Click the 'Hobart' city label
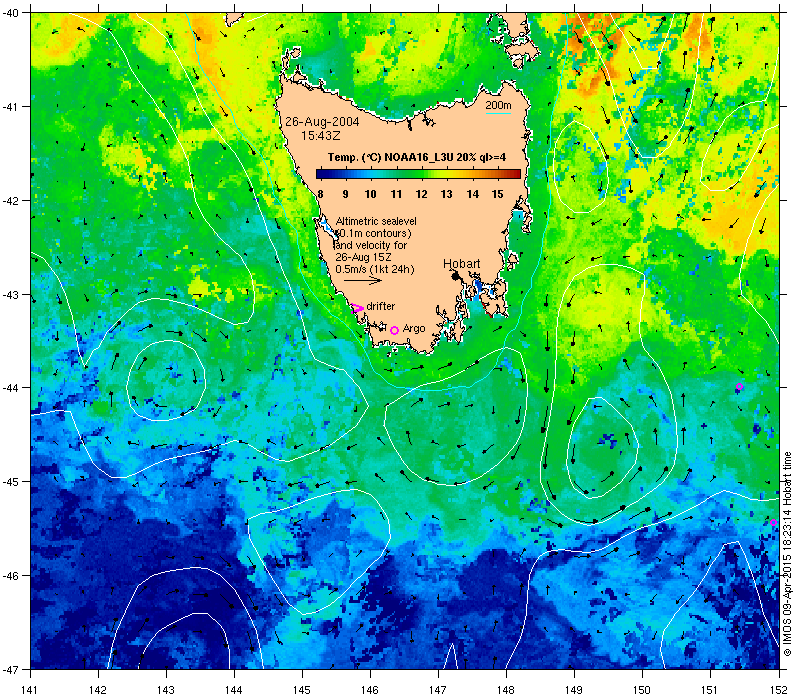Screen dimensions: 800x700 click(x=462, y=264)
